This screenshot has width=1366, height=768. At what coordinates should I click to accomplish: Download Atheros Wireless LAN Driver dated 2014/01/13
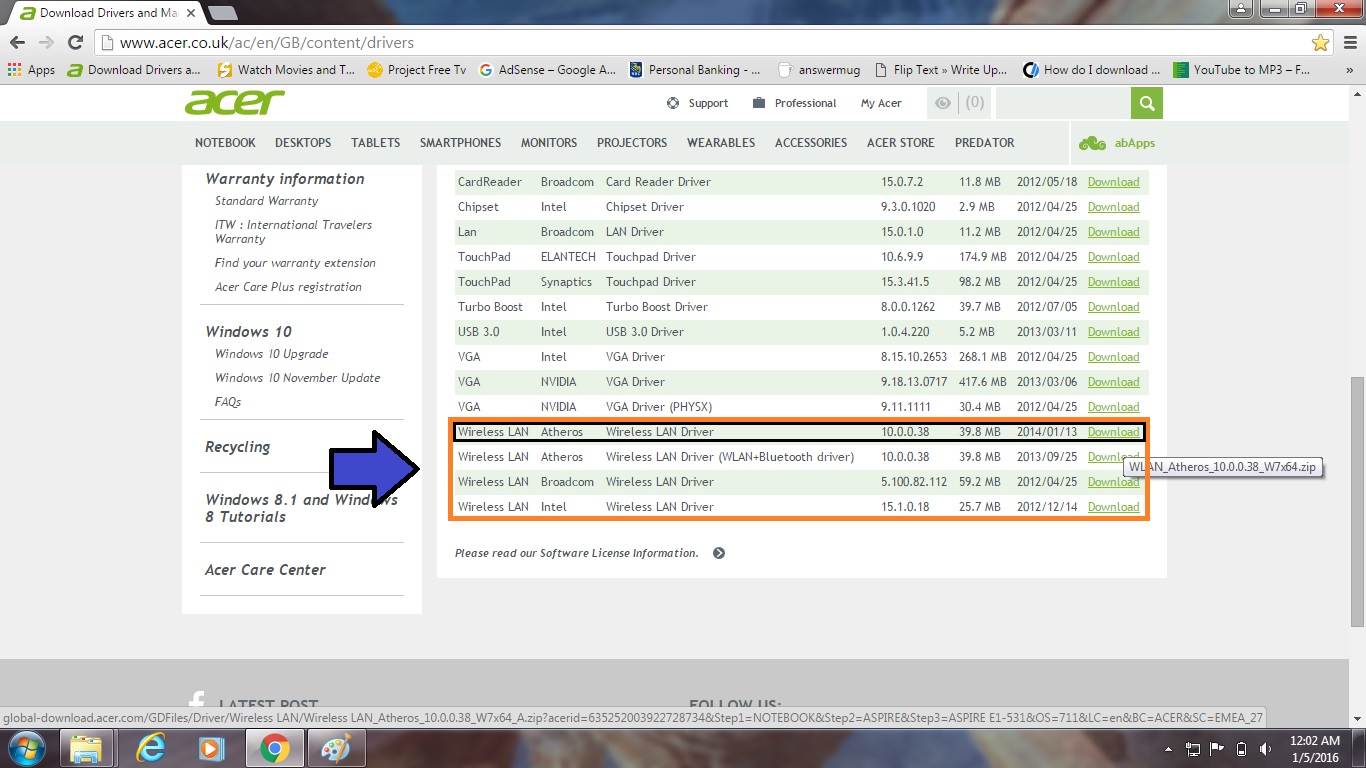click(x=1113, y=432)
